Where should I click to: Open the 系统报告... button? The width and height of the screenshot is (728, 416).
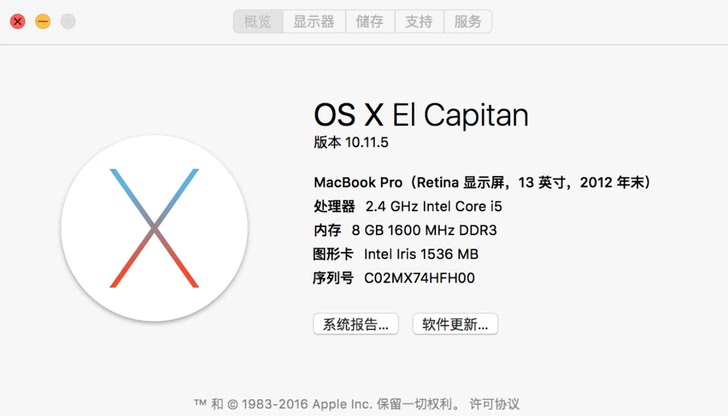tap(356, 324)
